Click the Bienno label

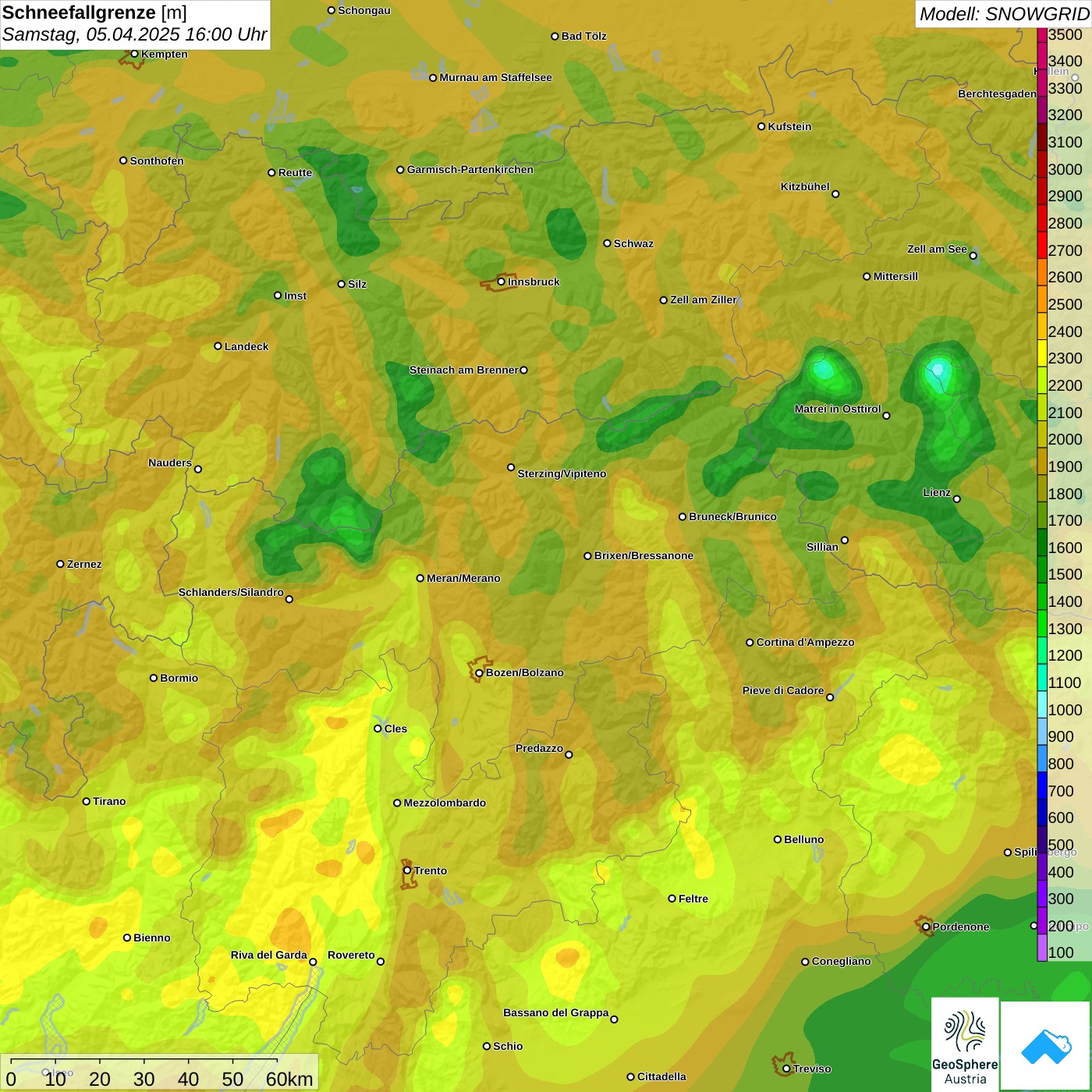pyautogui.click(x=152, y=938)
